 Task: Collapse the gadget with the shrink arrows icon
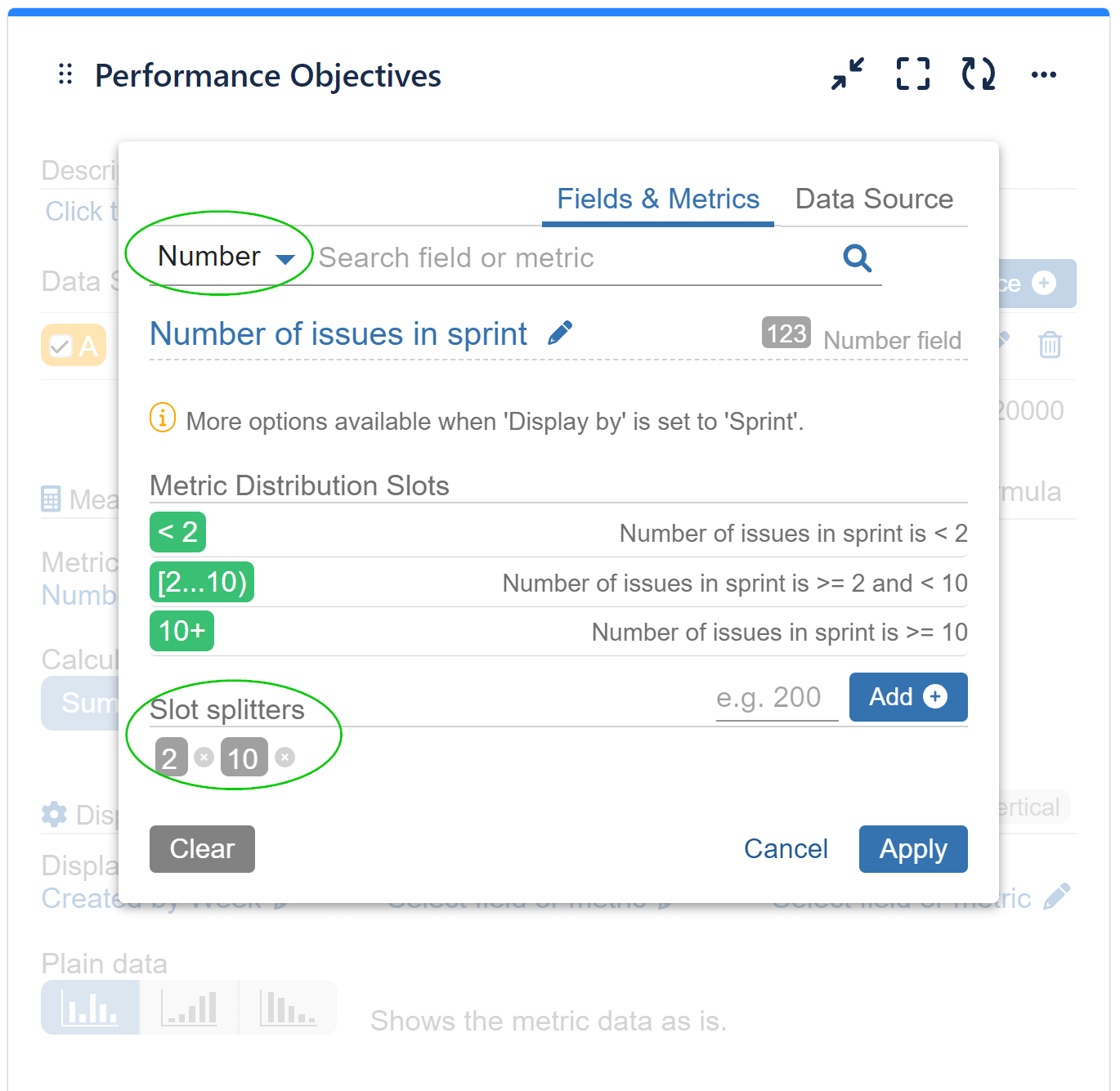coord(847,74)
